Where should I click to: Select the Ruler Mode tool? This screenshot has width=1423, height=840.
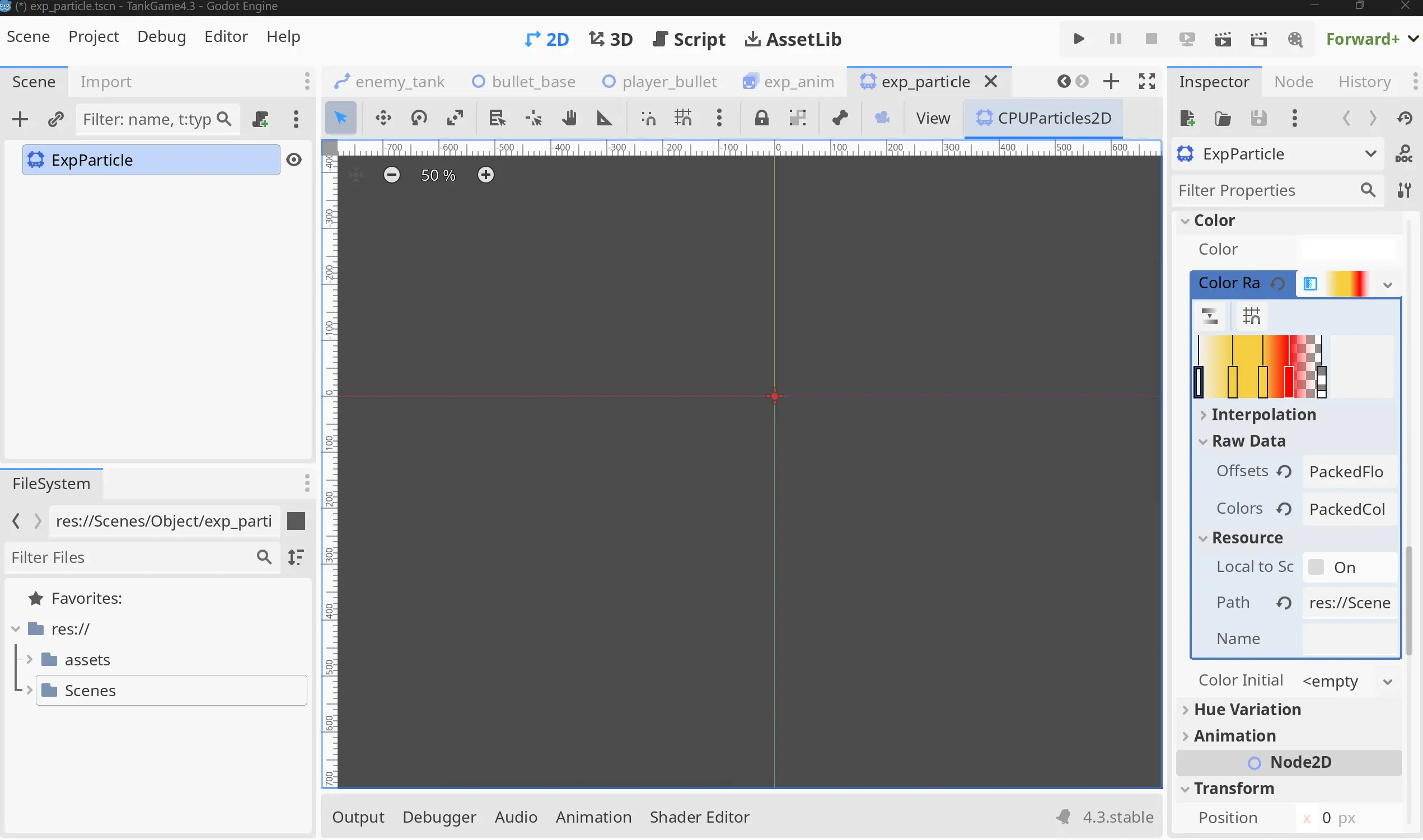coord(605,118)
